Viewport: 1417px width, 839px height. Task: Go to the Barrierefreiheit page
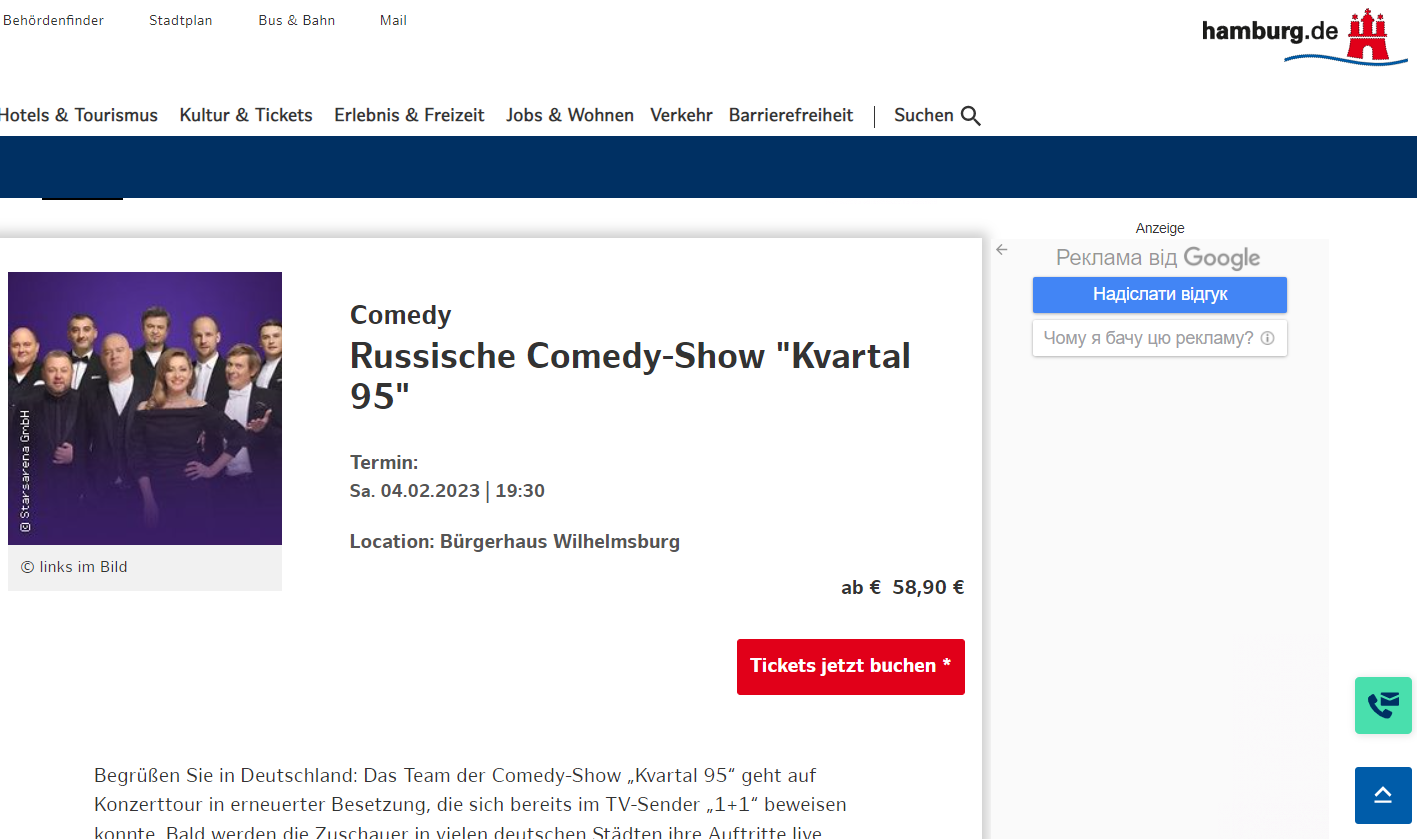[x=790, y=115]
